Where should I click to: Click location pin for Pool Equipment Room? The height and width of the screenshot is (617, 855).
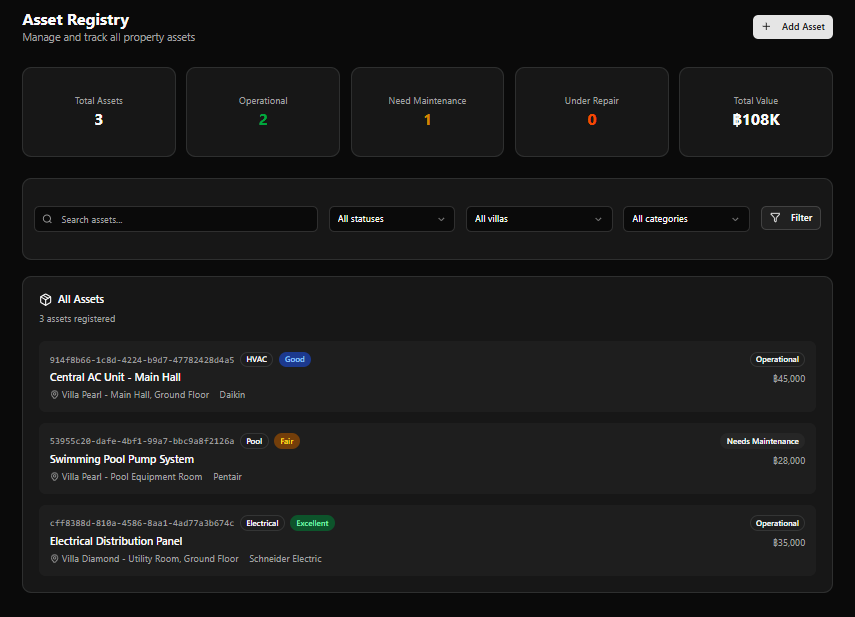tap(55, 476)
